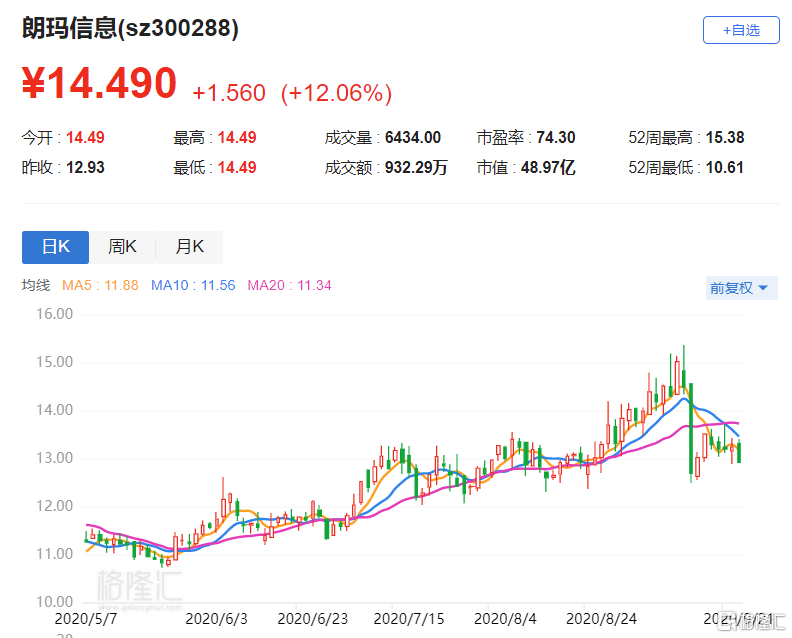
Task: Click the 最低 value 14.49
Action: tap(236, 167)
